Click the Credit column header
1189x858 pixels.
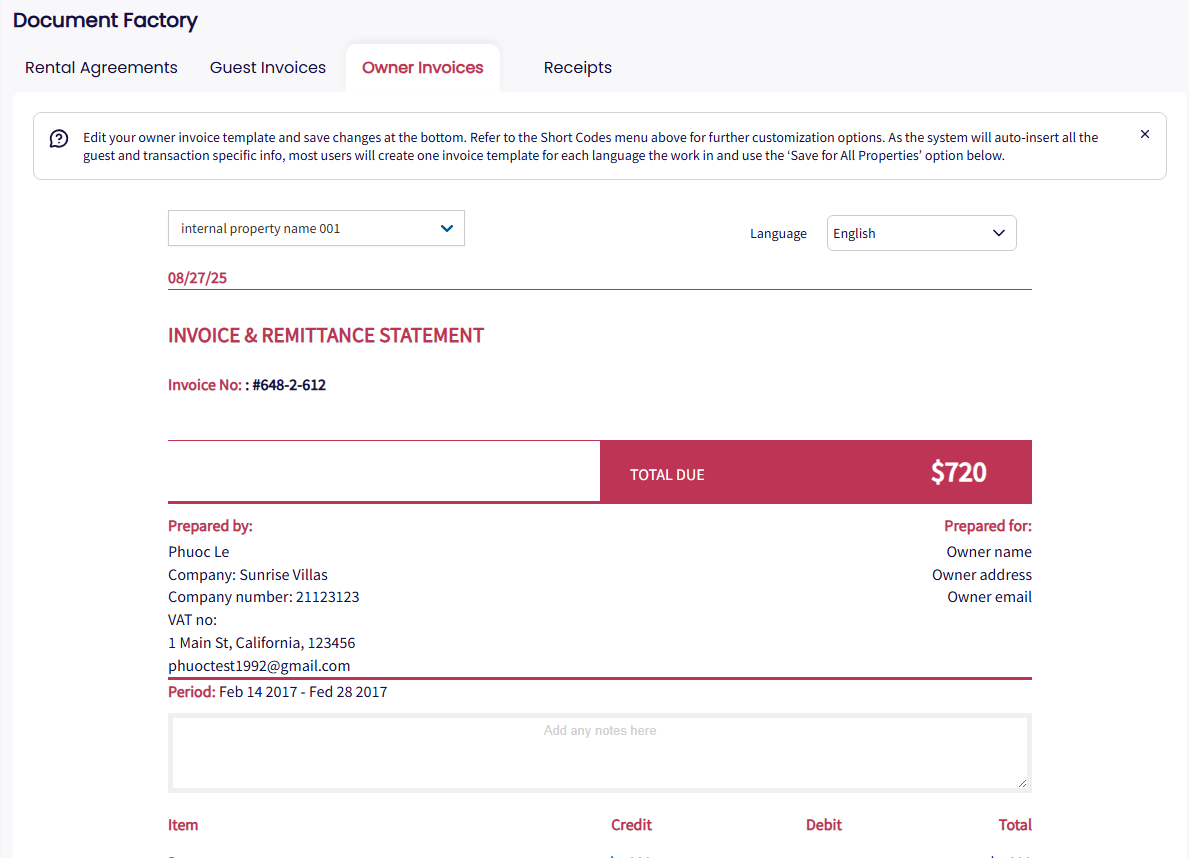(x=631, y=825)
